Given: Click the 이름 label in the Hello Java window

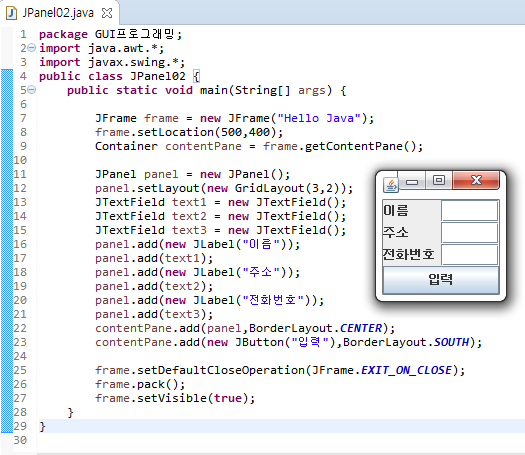Looking at the screenshot, I should tap(396, 211).
